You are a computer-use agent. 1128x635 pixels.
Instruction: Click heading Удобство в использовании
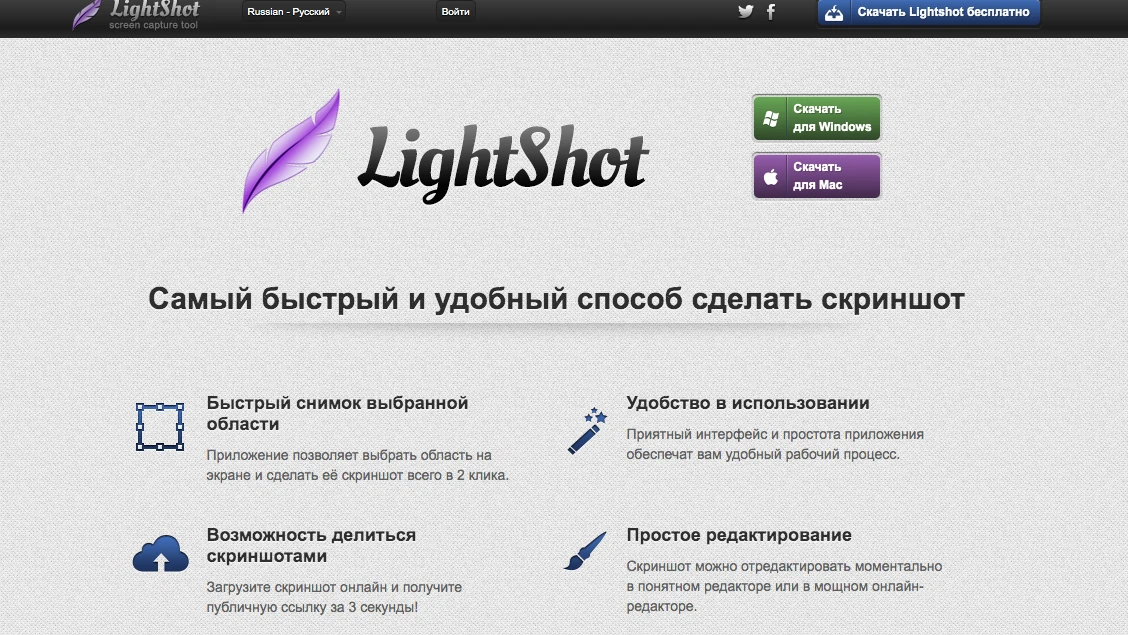click(x=747, y=403)
